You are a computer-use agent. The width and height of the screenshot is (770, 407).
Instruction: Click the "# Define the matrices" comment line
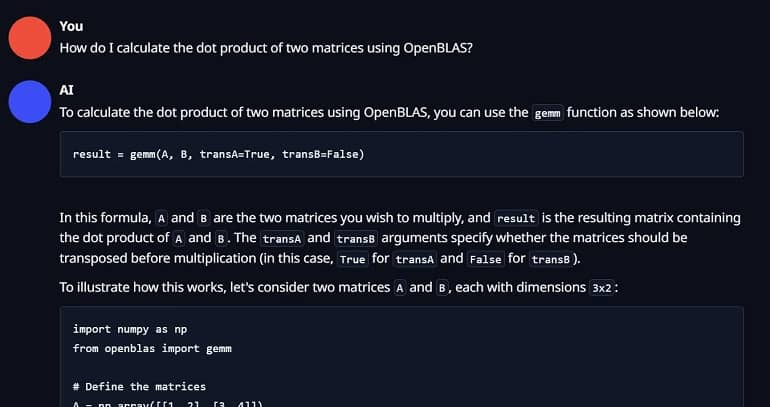(139, 386)
